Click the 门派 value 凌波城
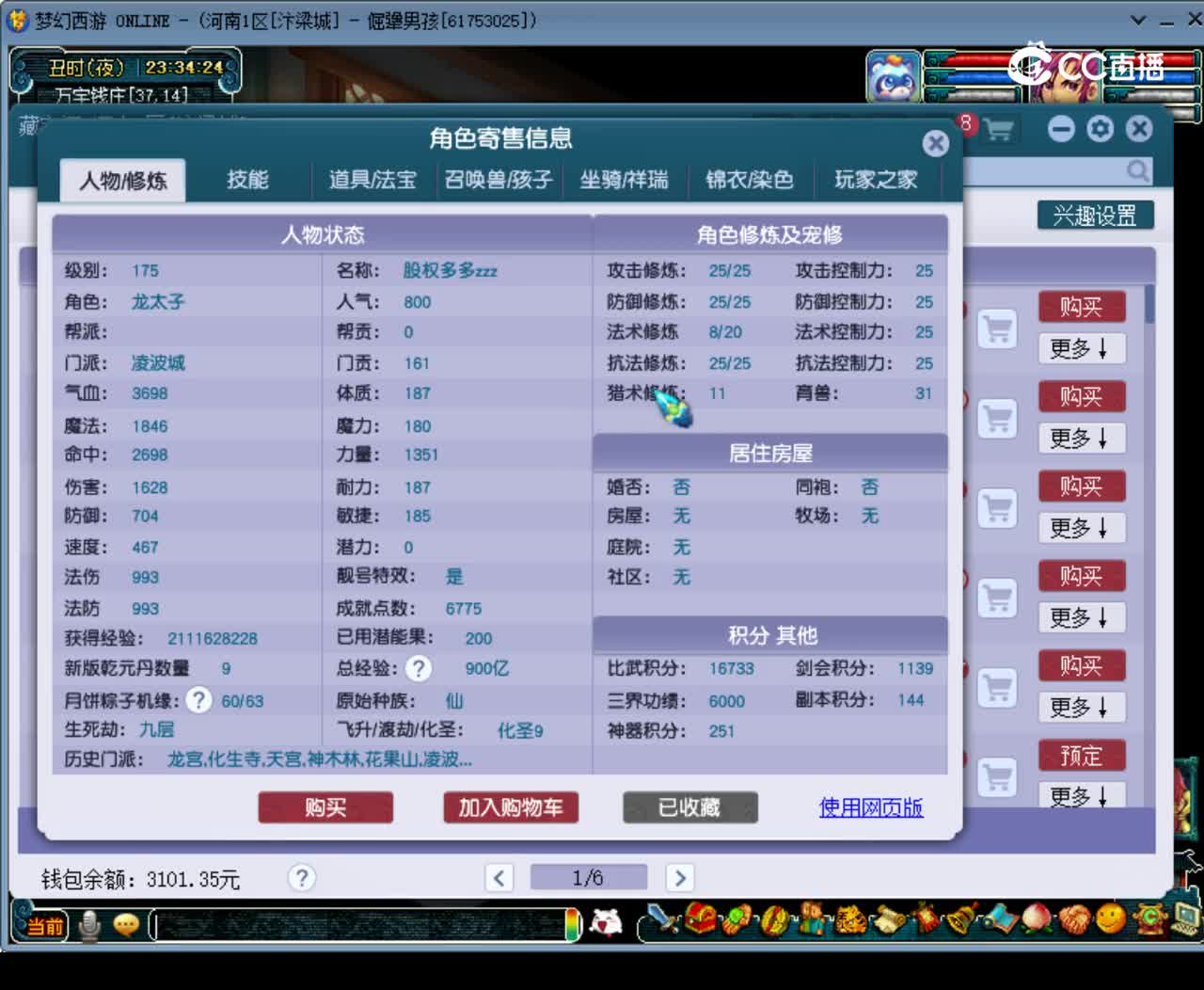Viewport: 1204px width, 990px height. tap(158, 363)
